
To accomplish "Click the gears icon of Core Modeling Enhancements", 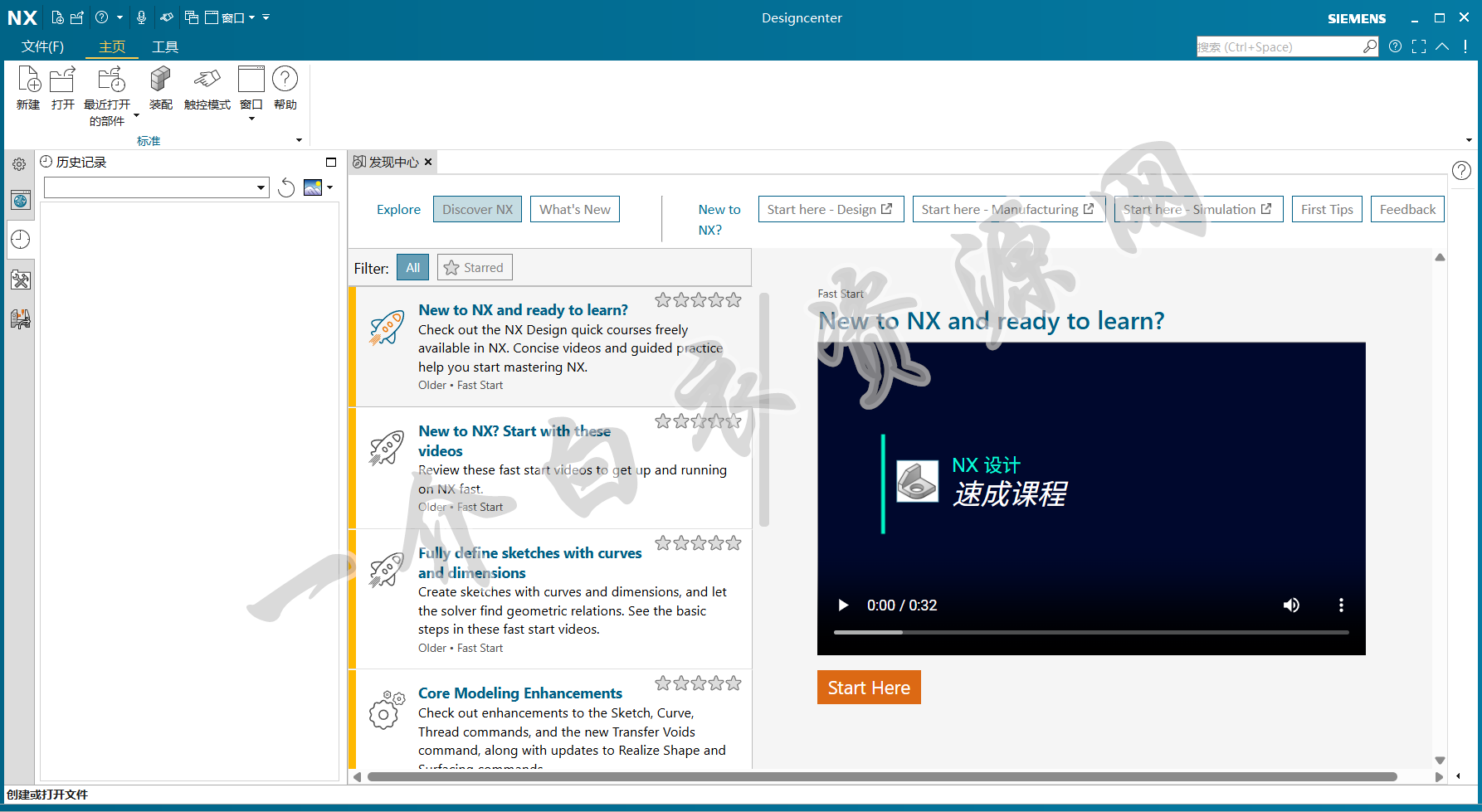I will [x=387, y=710].
